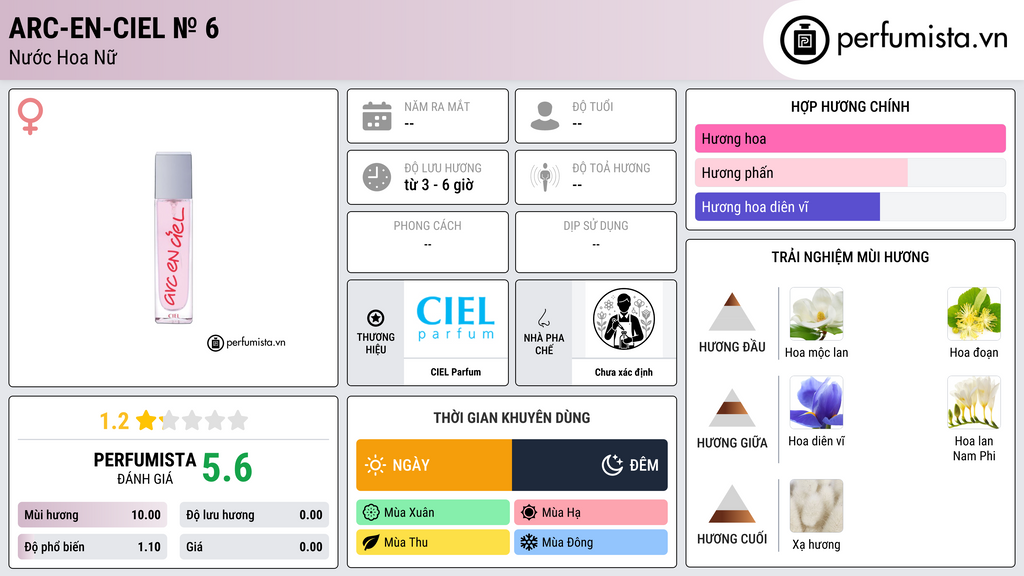Click the green 5.6 Perfumista score
The width and height of the screenshot is (1024, 576).
tap(227, 468)
